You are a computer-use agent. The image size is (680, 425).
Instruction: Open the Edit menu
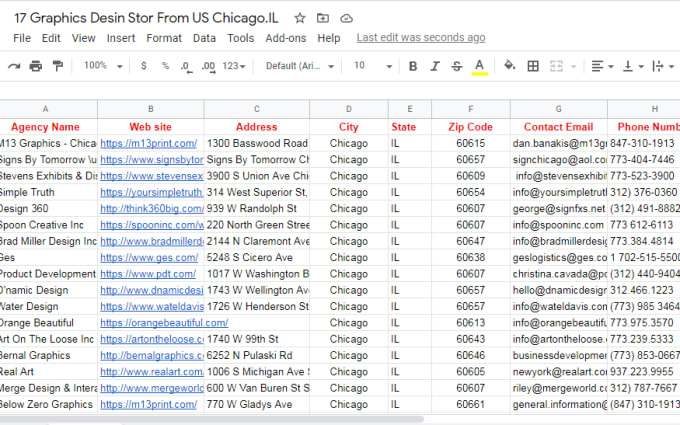(x=51, y=38)
